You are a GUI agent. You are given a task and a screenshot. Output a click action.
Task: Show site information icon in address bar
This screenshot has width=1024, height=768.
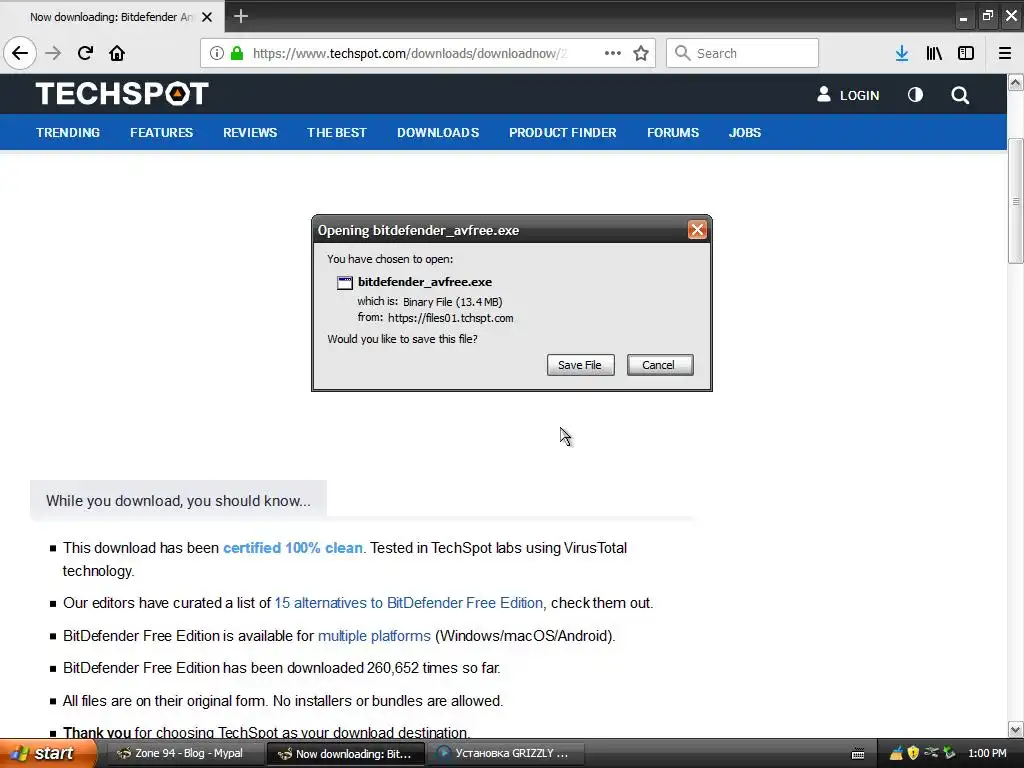[217, 53]
